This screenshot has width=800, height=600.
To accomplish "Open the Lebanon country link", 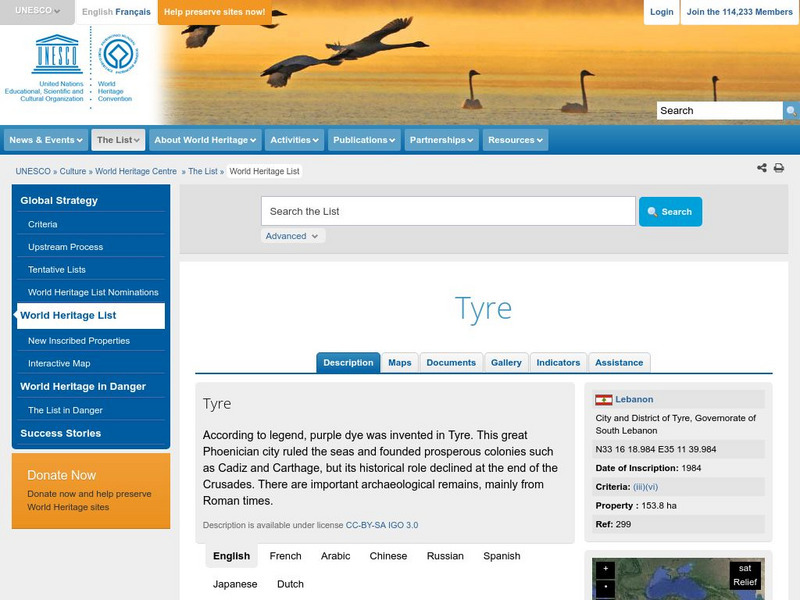I will (x=634, y=399).
